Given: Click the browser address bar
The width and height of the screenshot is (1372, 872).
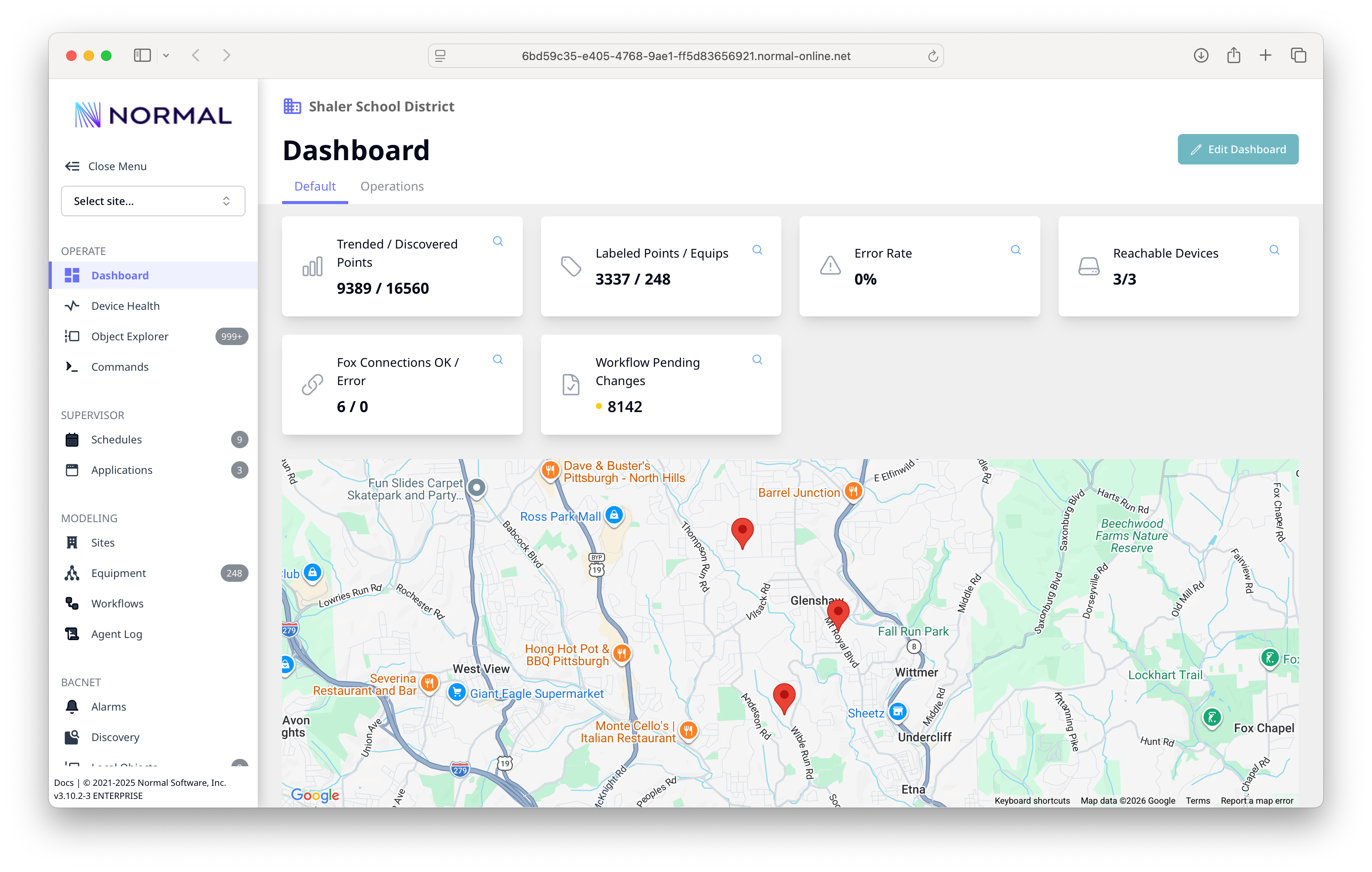Looking at the screenshot, I should (x=686, y=56).
